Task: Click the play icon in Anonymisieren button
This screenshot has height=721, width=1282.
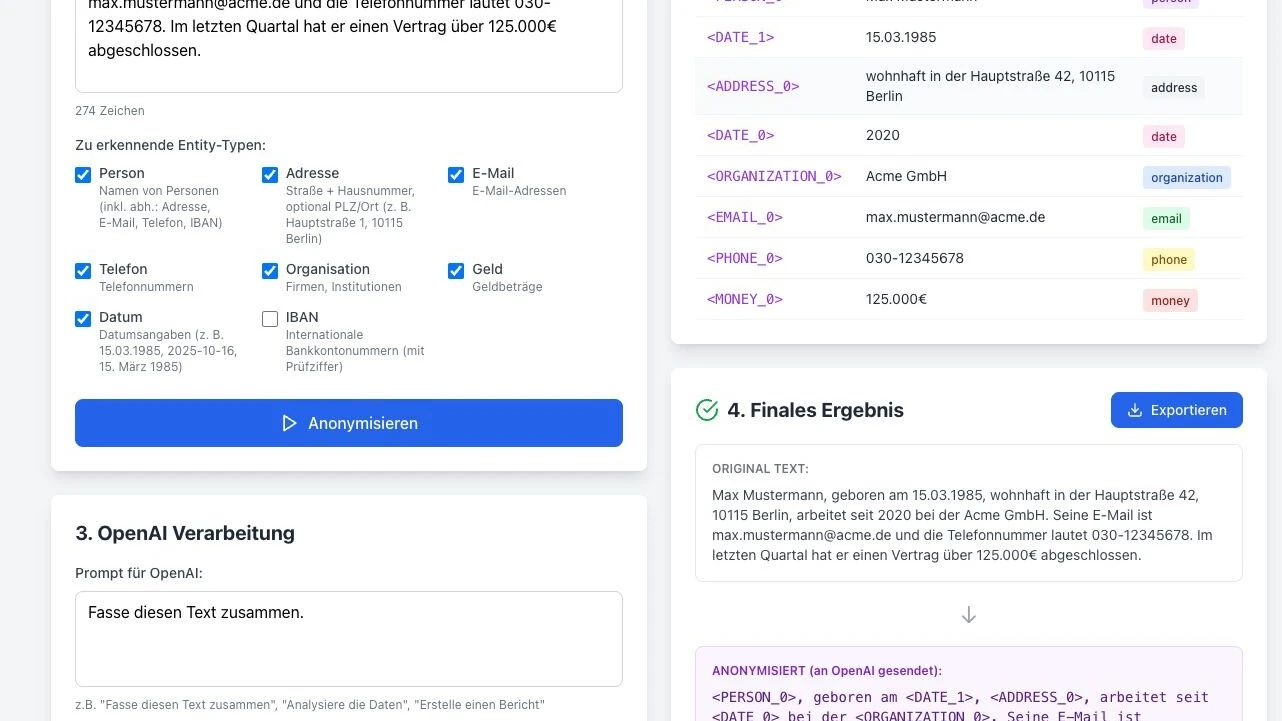Action: 289,423
